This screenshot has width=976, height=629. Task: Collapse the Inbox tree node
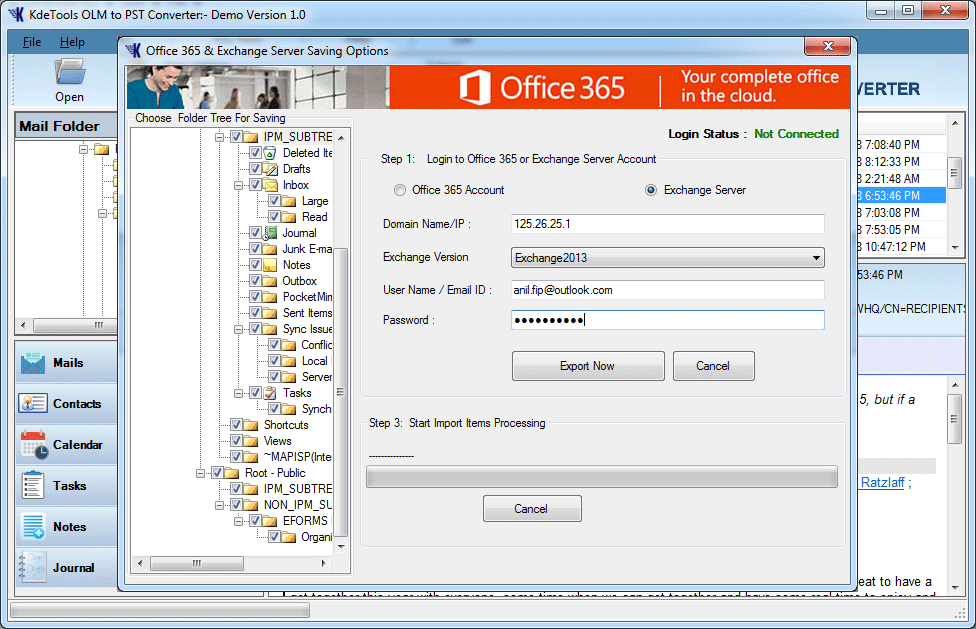point(238,185)
